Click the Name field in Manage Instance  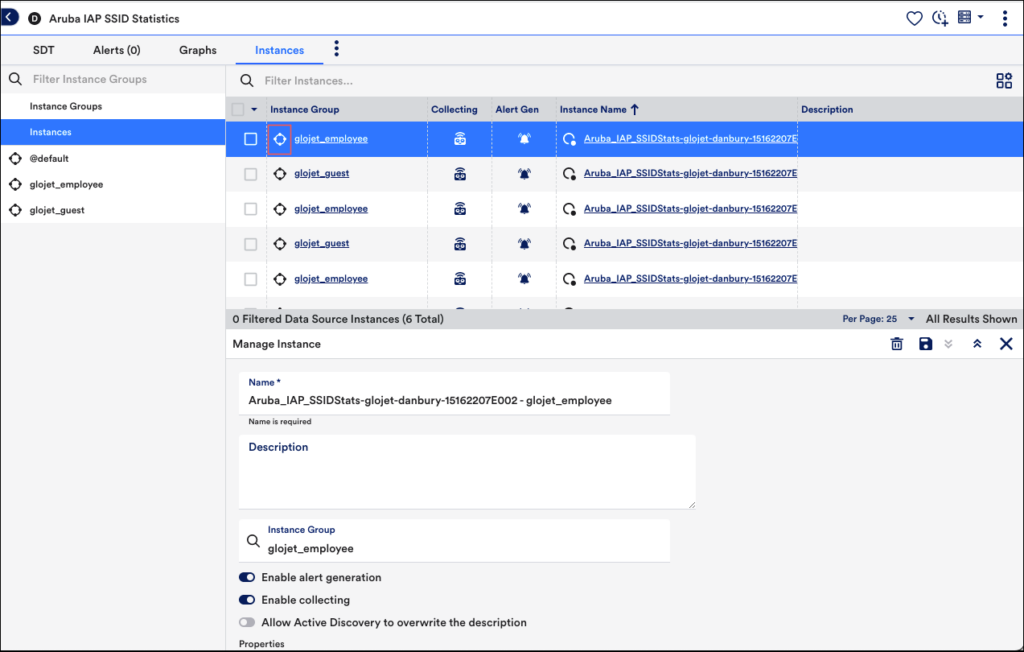click(x=455, y=393)
